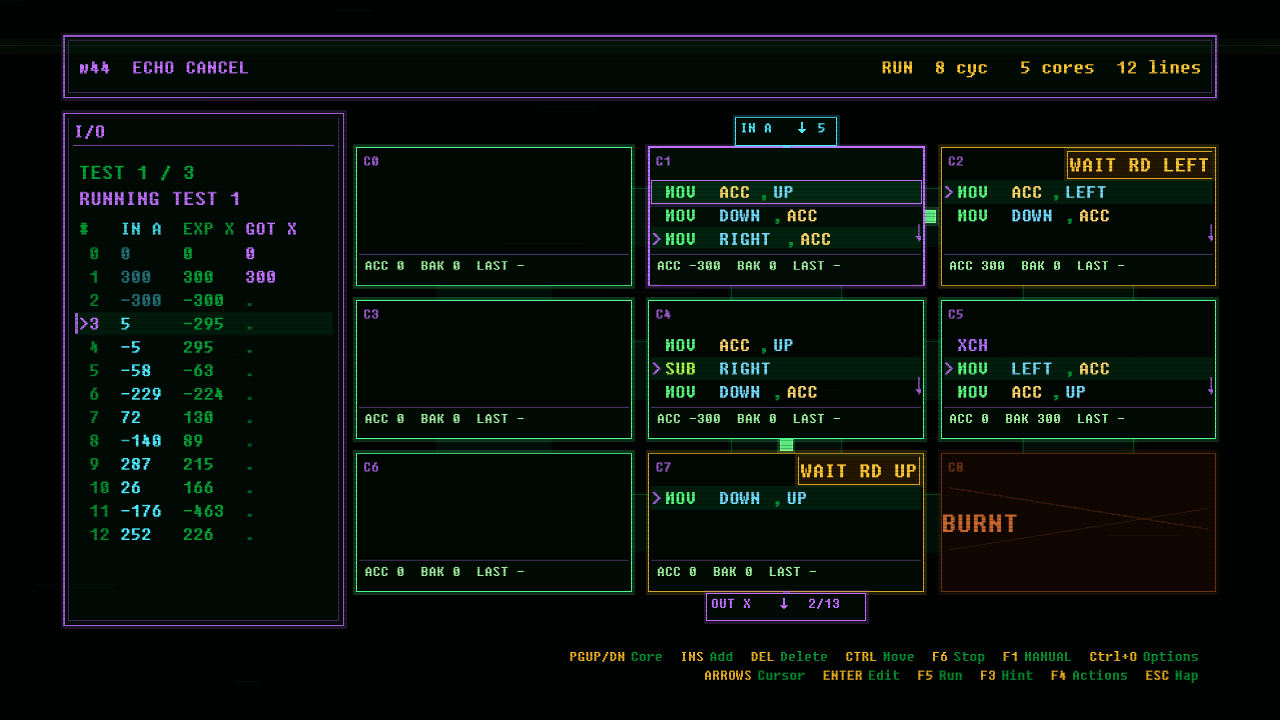Select the XCH line in core C5
This screenshot has width=1280, height=720.
(1078, 345)
